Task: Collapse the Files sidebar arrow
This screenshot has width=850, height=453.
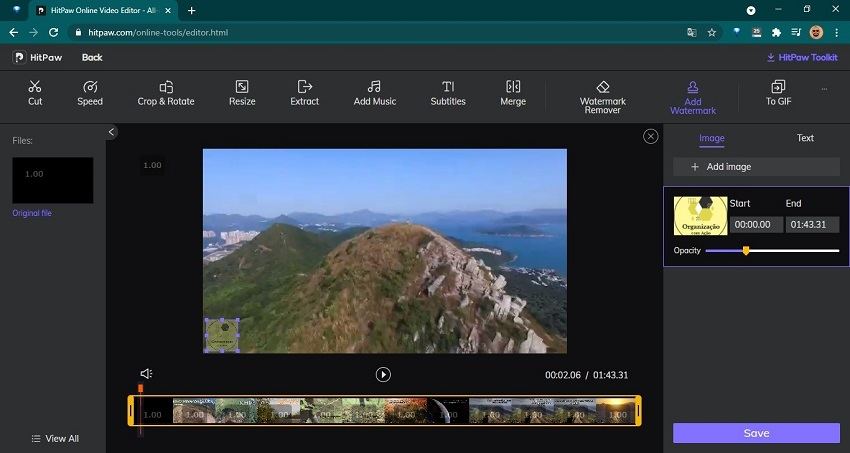Action: pyautogui.click(x=111, y=132)
